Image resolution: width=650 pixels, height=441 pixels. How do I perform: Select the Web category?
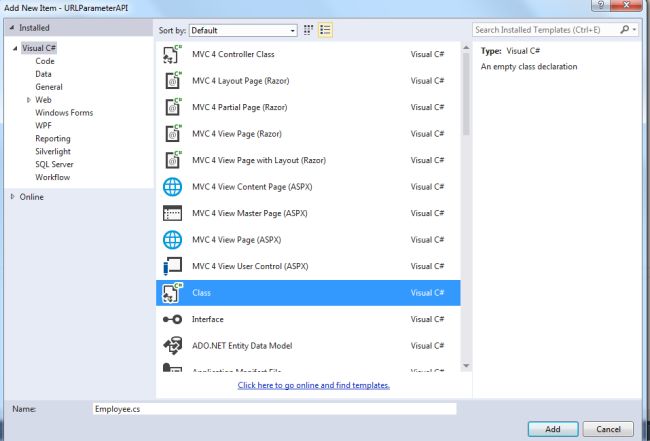click(x=43, y=99)
